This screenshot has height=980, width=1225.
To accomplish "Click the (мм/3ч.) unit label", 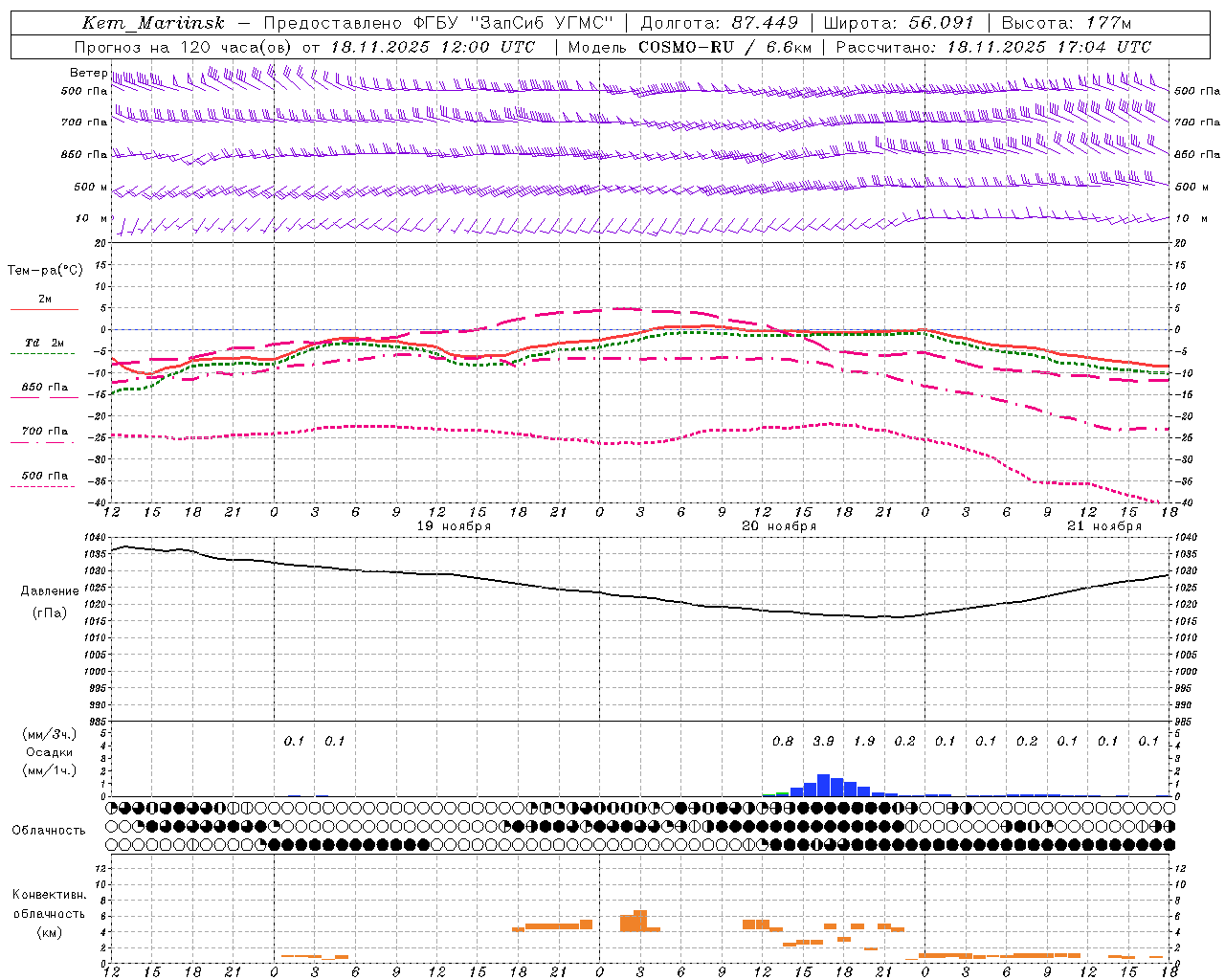I will (x=49, y=734).
